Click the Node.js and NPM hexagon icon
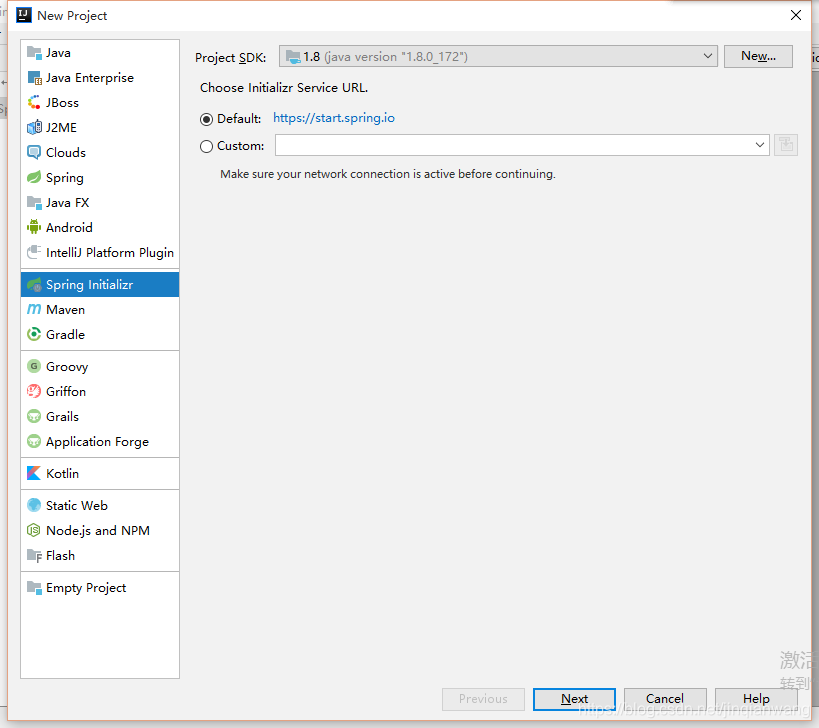Screen dimensions: 819x728 pos(34,530)
